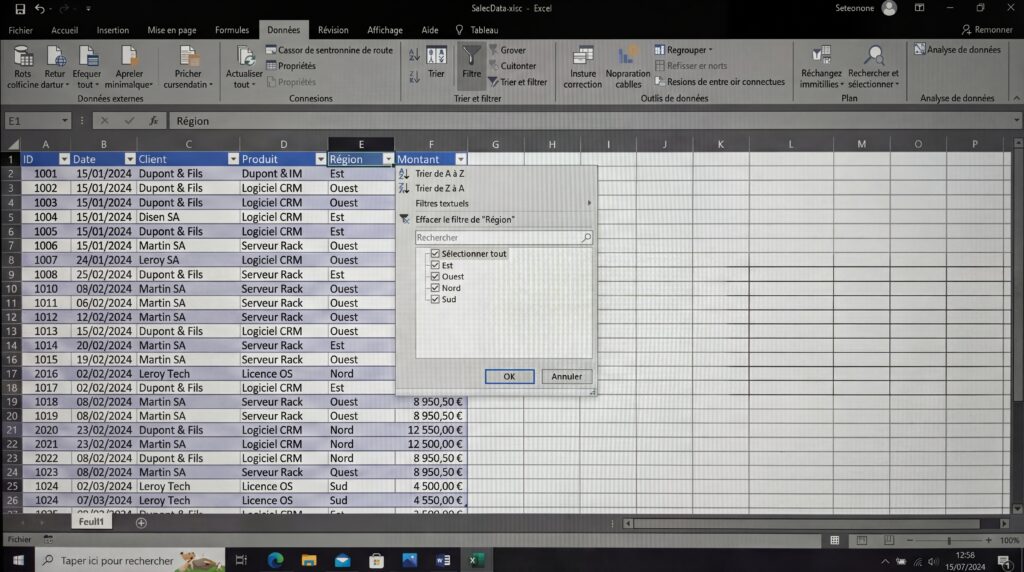Switch to the Formules tab
The width and height of the screenshot is (1024, 572).
tap(232, 30)
